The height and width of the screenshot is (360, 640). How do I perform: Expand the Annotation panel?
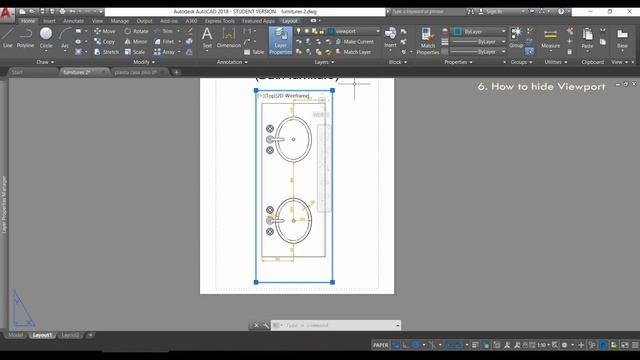pyautogui.click(x=232, y=62)
